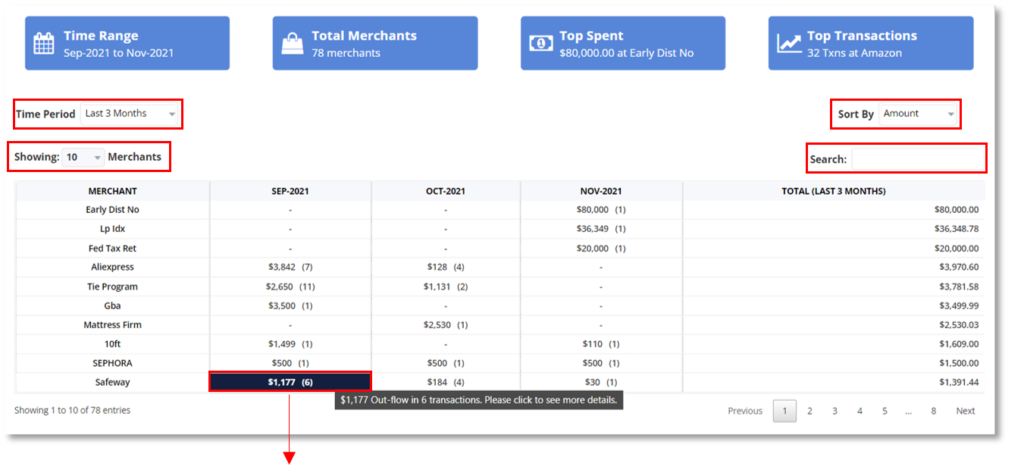Click the NOV-2021 column header
The image size is (1024, 476).
(601, 191)
